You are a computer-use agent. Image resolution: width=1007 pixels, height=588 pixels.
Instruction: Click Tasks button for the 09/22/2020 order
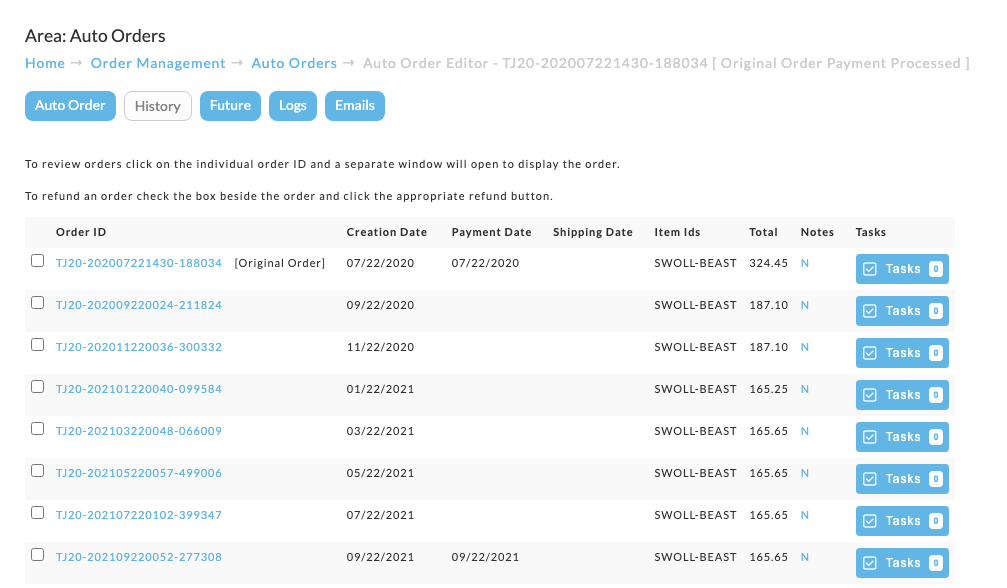(x=902, y=311)
